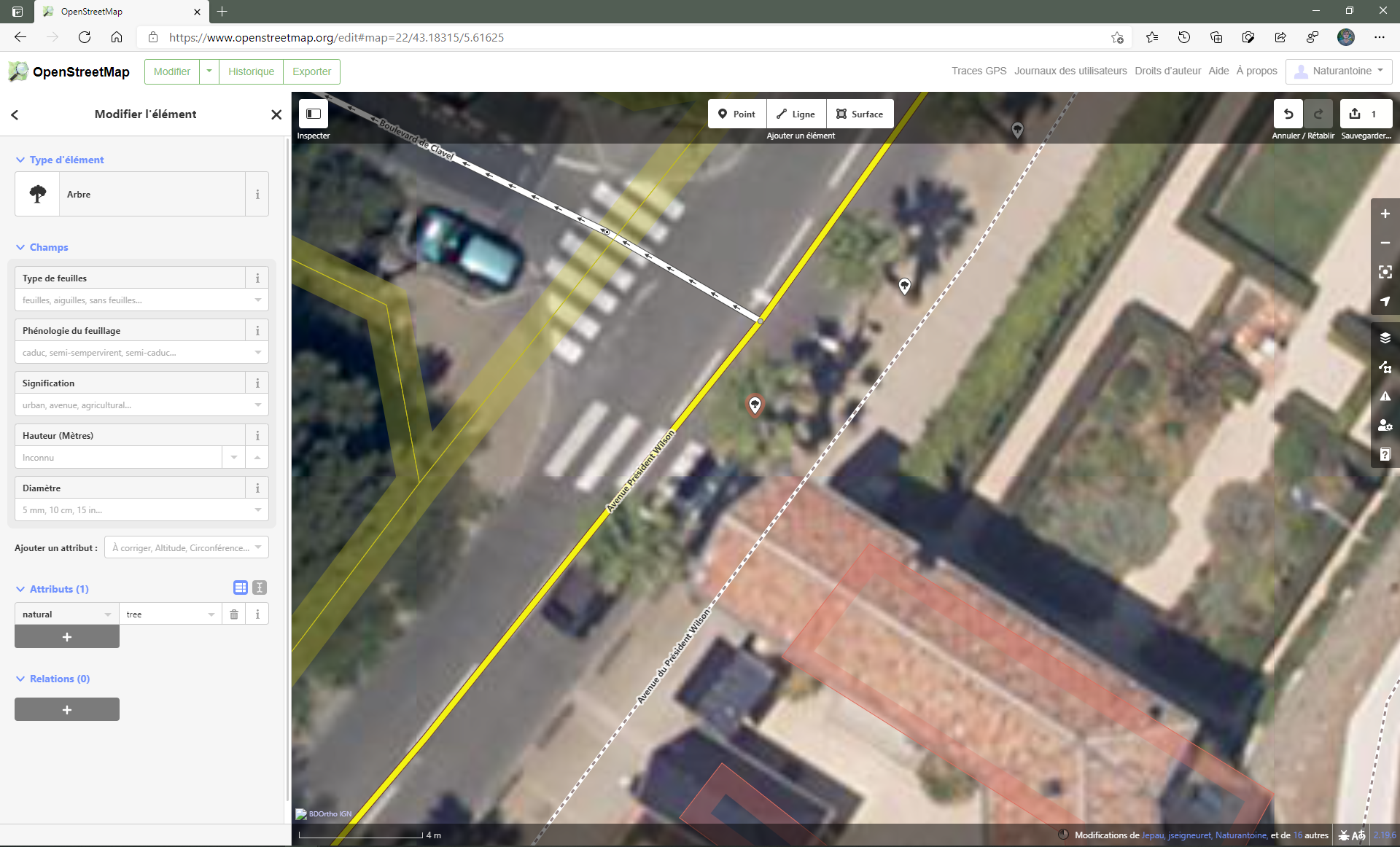Open the background layers settings panel
Screen dimensions: 1400x847
pyautogui.click(x=1385, y=337)
